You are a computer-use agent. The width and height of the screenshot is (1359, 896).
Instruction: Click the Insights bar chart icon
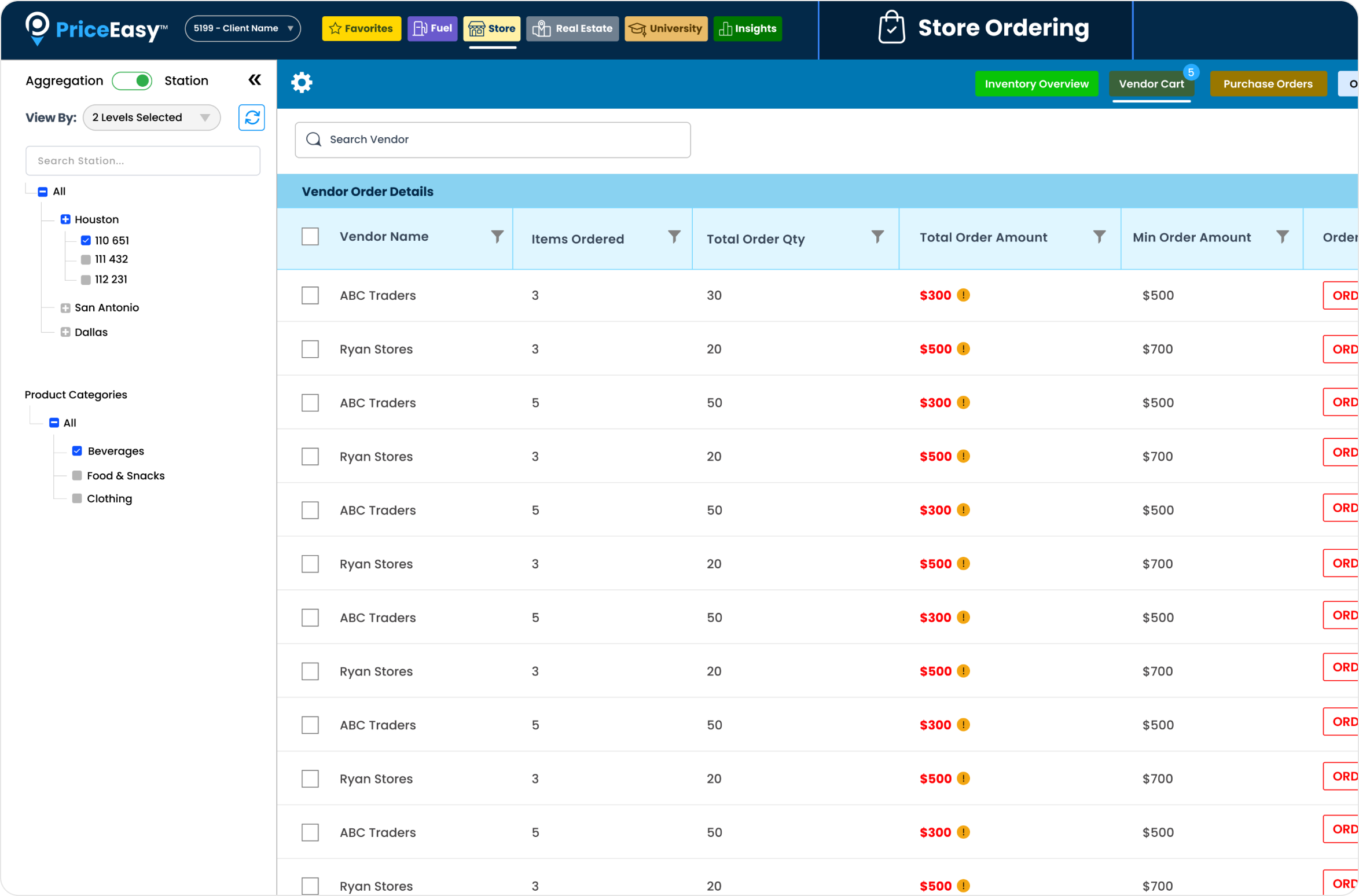[x=725, y=28]
